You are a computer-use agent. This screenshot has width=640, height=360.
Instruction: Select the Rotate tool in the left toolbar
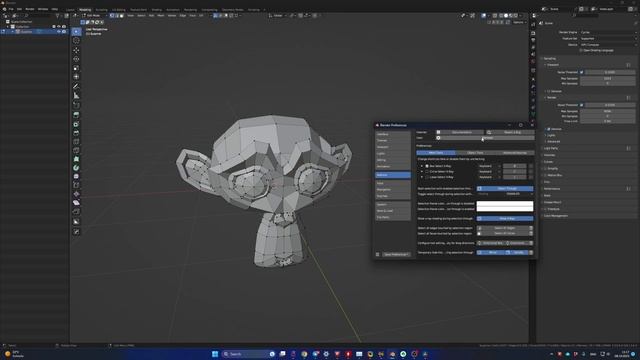[x=76, y=59]
